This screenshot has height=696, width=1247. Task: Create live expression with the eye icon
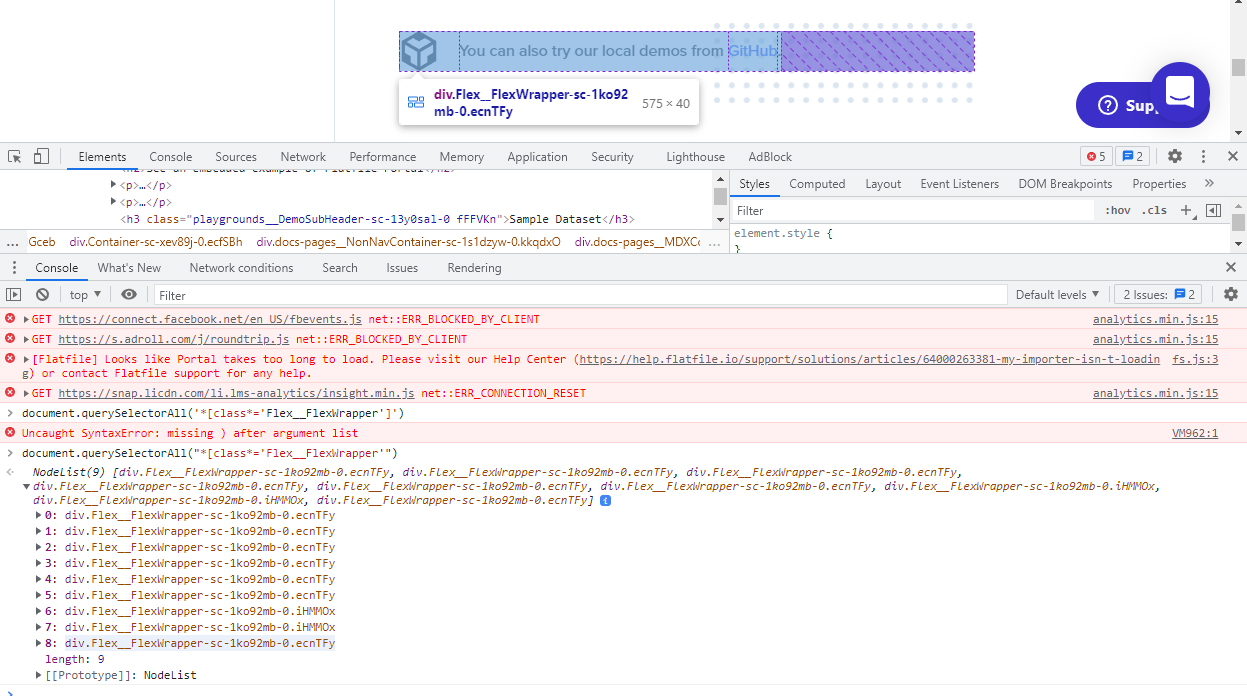(x=129, y=294)
